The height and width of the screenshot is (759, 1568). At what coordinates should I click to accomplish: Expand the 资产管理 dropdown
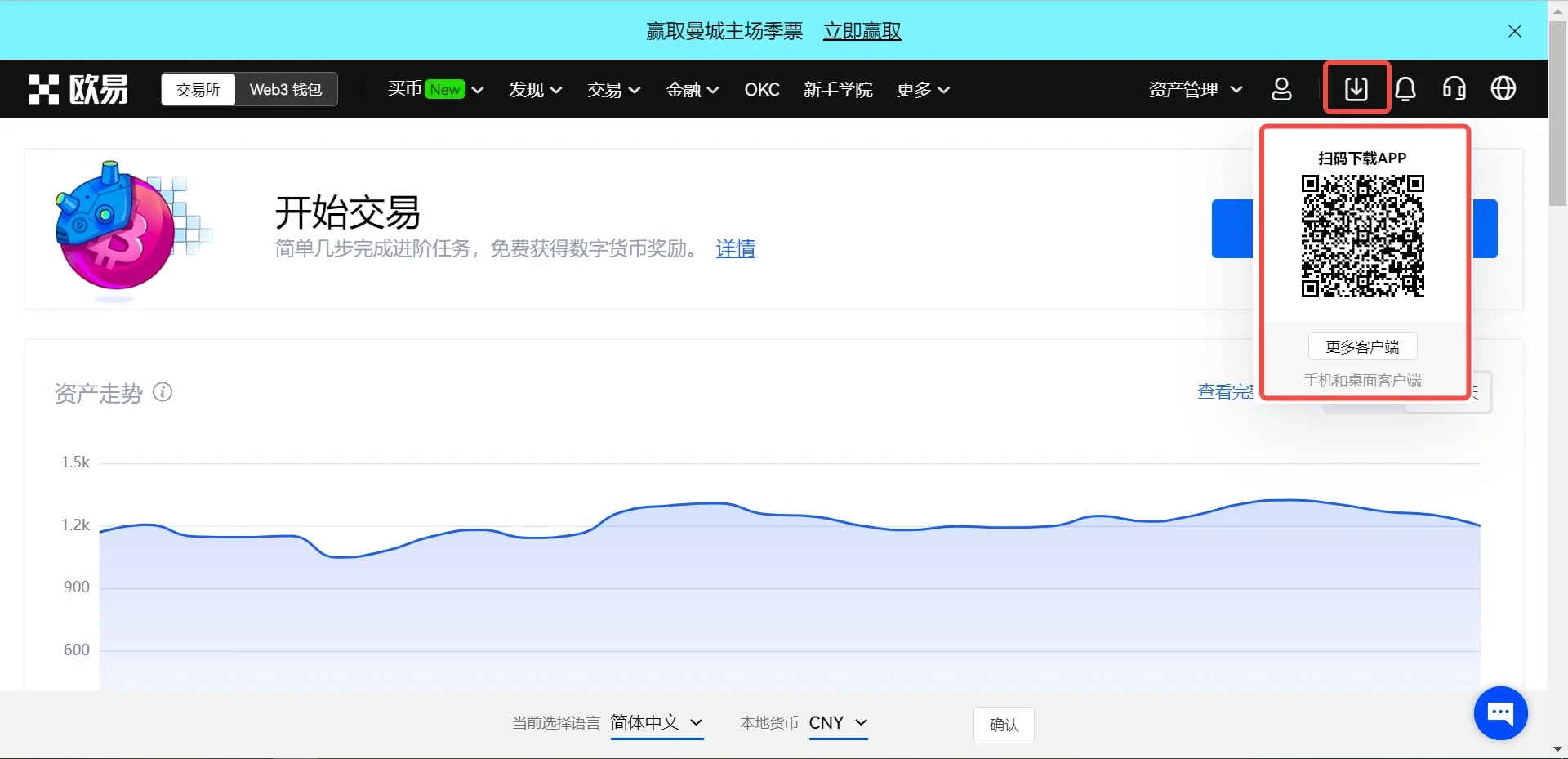(x=1195, y=89)
